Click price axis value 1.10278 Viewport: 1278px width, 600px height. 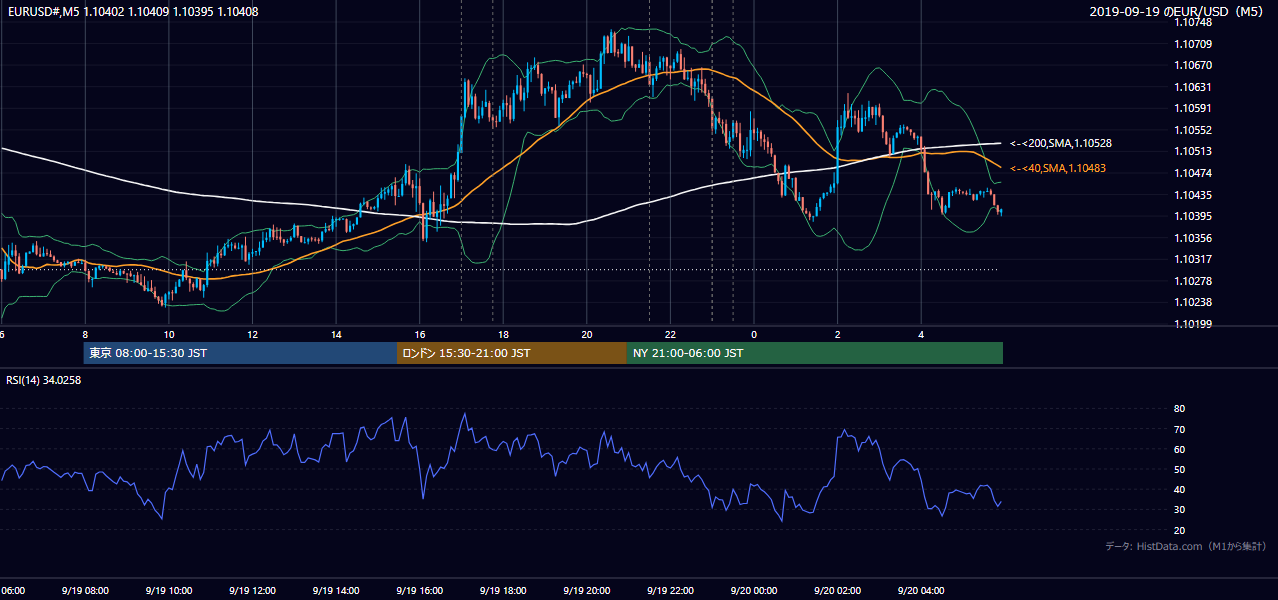click(x=1192, y=281)
